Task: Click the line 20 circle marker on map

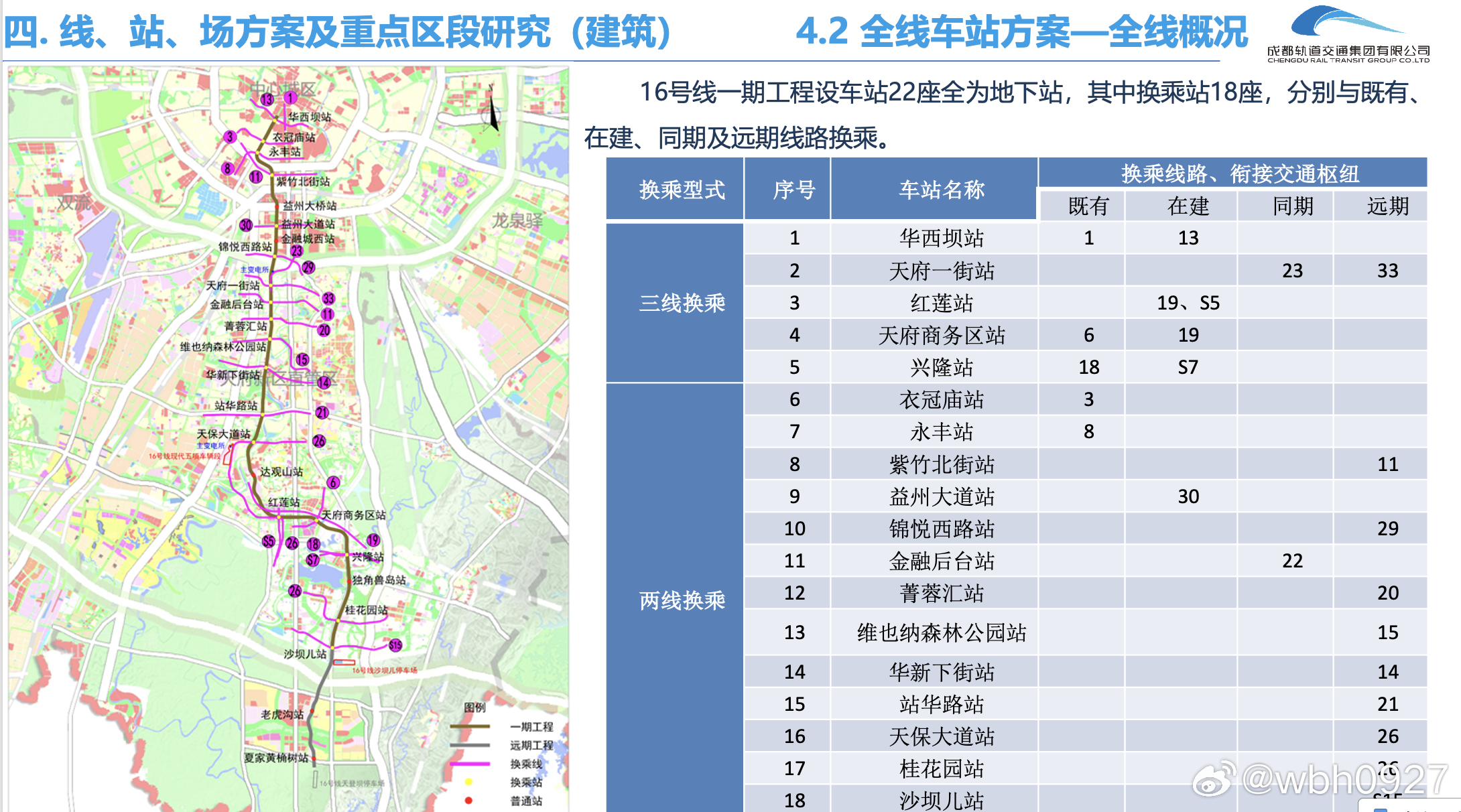Action: 324,330
